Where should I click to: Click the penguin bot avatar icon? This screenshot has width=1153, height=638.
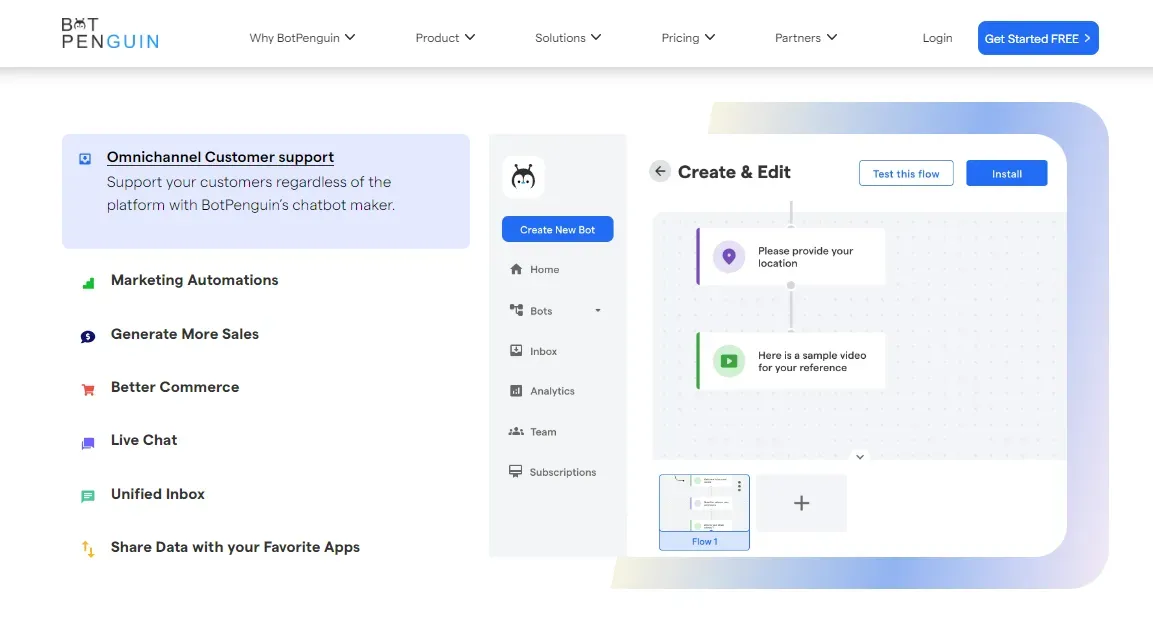pos(524,177)
